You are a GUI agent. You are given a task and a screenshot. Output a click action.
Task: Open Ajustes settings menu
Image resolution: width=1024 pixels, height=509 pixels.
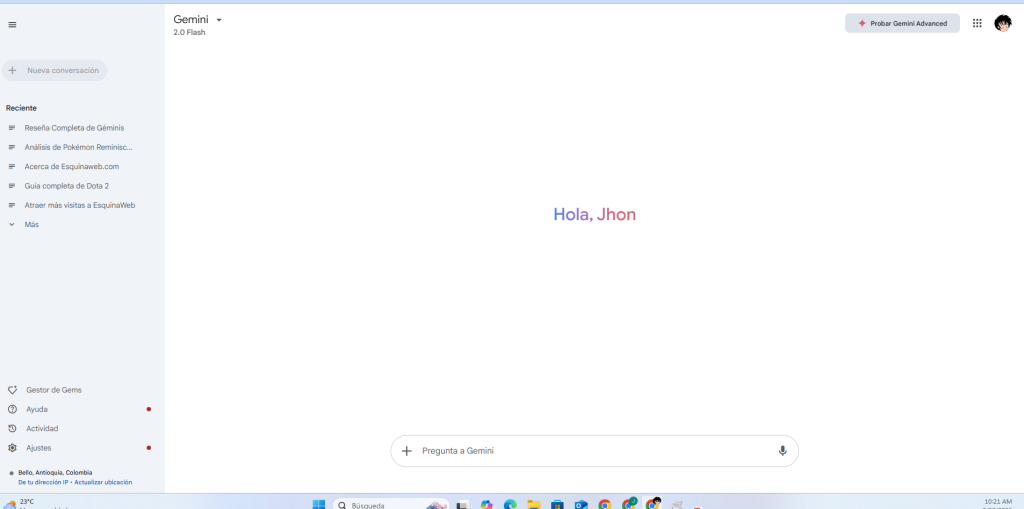tap(39, 448)
